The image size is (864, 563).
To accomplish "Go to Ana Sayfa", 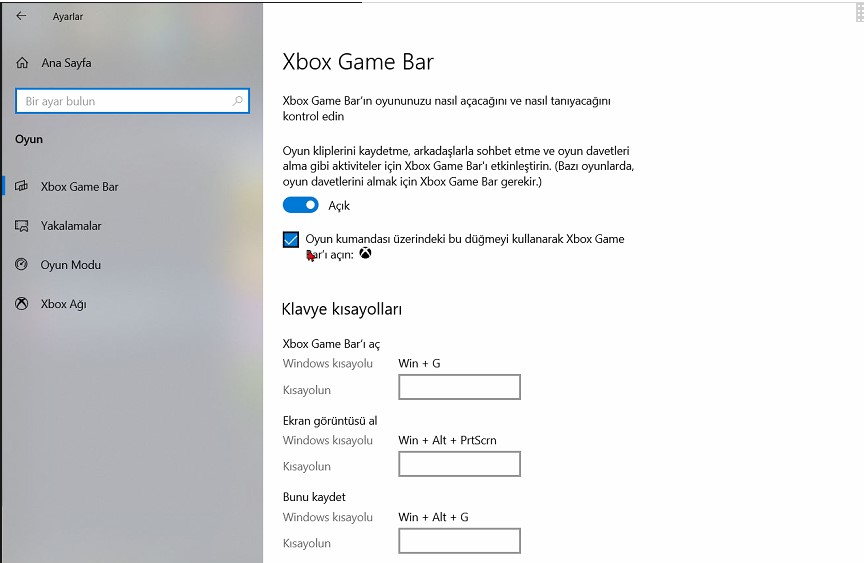I will pyautogui.click(x=66, y=63).
